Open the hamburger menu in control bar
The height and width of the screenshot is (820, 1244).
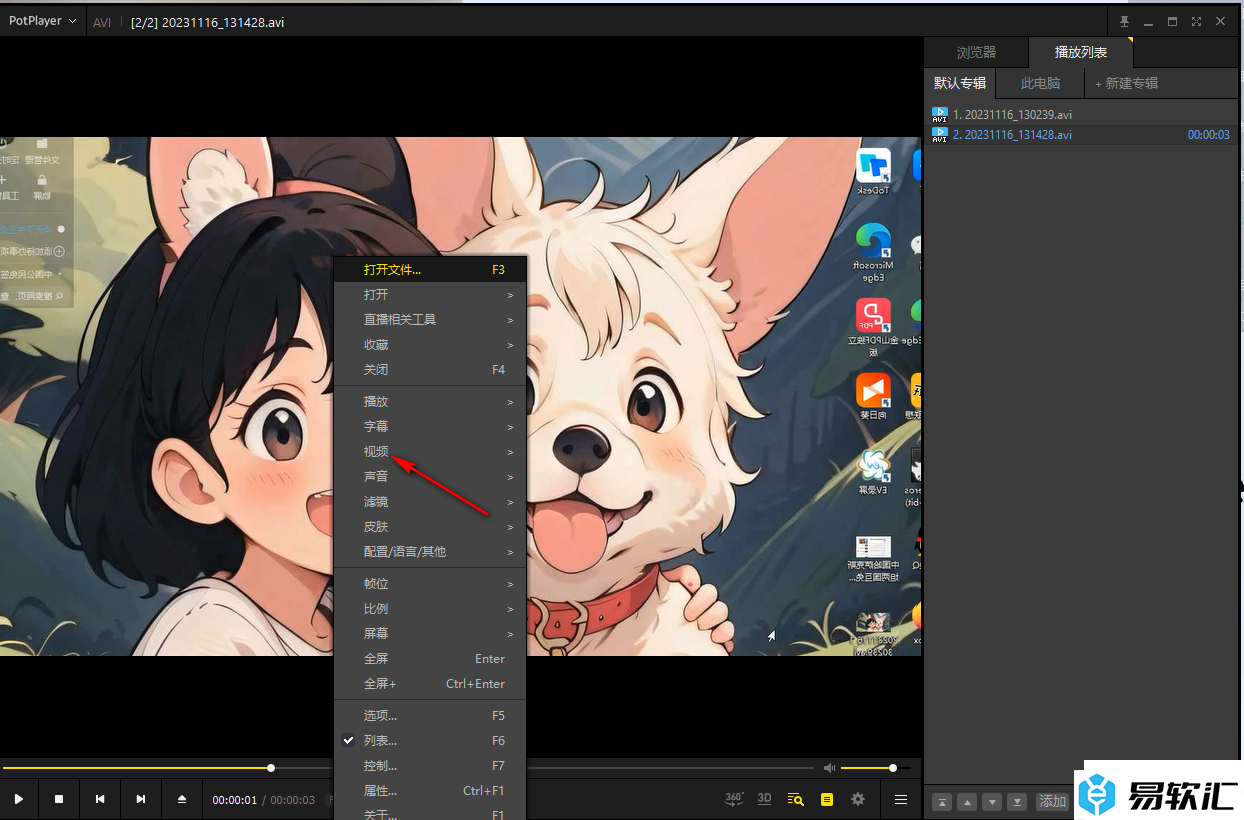(x=901, y=799)
